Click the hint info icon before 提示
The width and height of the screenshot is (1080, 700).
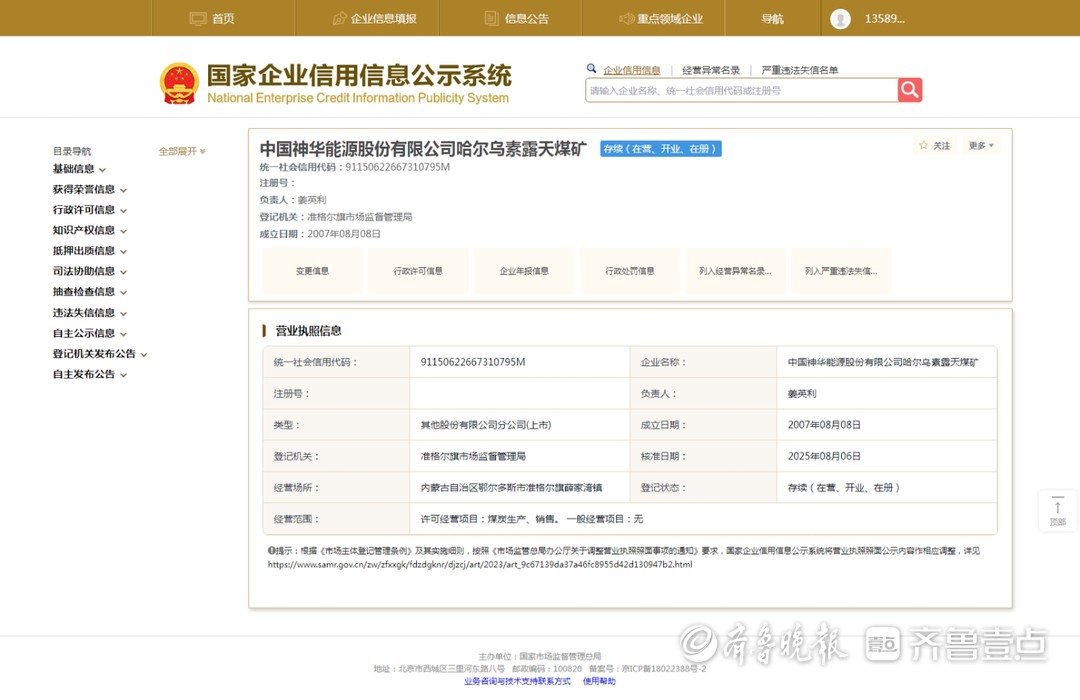pos(271,550)
